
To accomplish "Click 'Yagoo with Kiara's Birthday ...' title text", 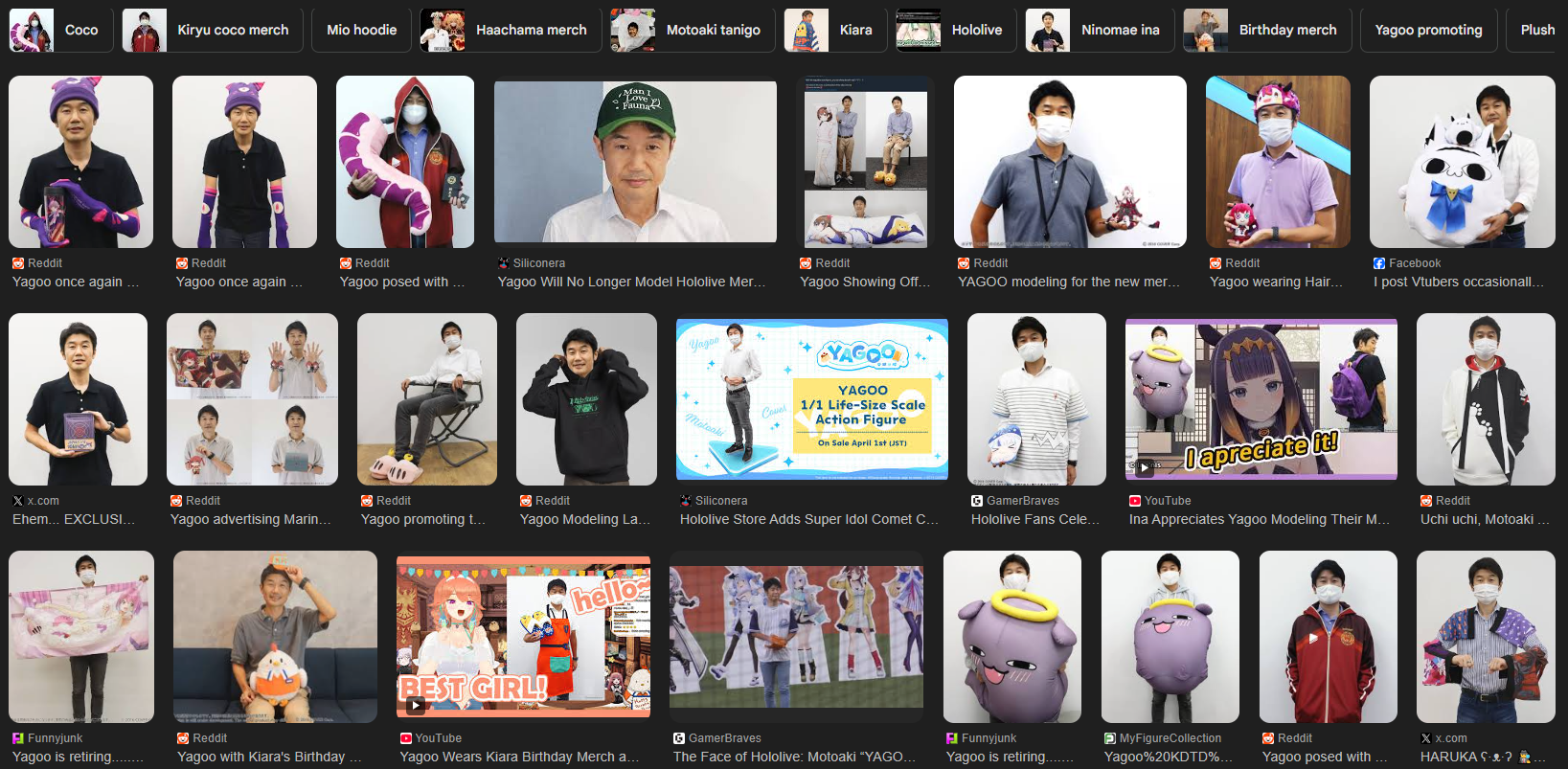I will 269,757.
